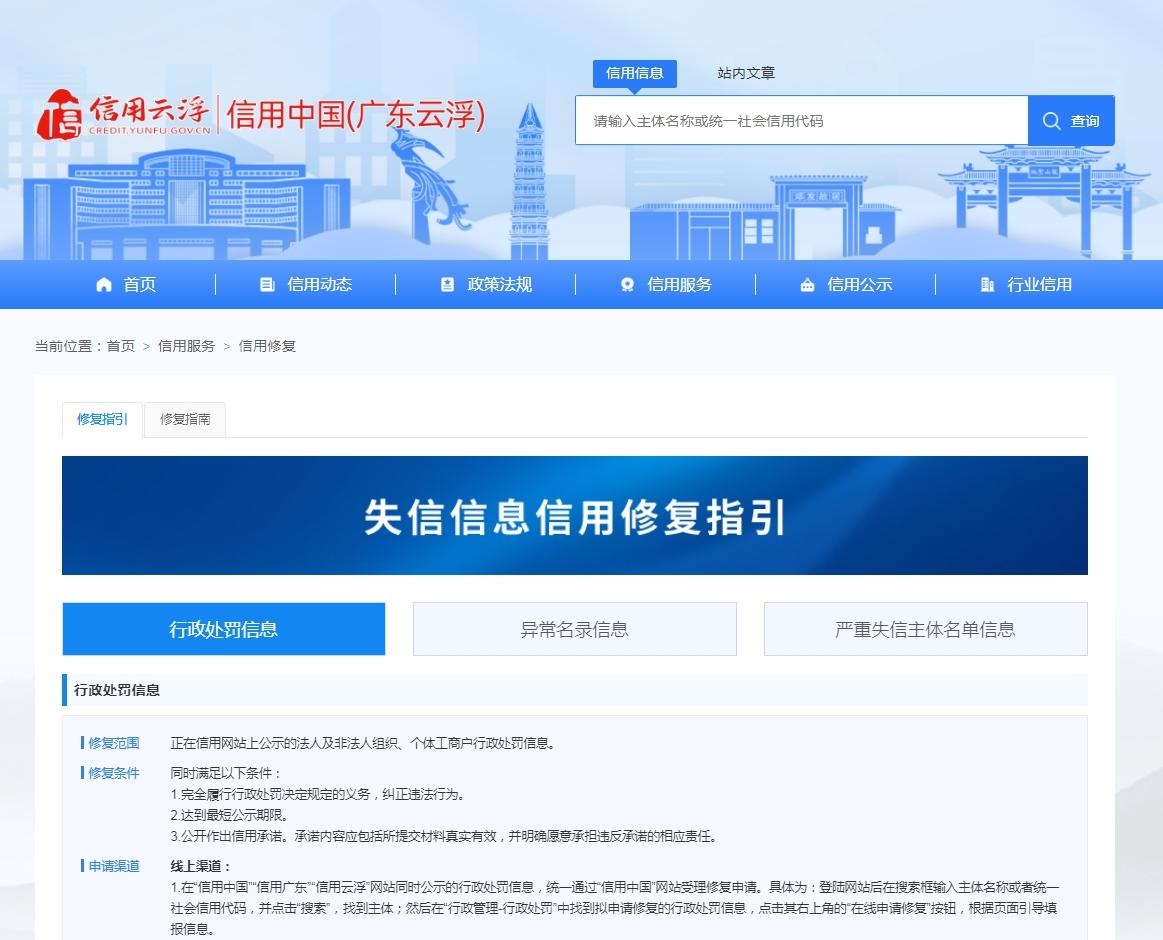Open 严重失信主体名单信息 section
1163x940 pixels.
(x=925, y=629)
